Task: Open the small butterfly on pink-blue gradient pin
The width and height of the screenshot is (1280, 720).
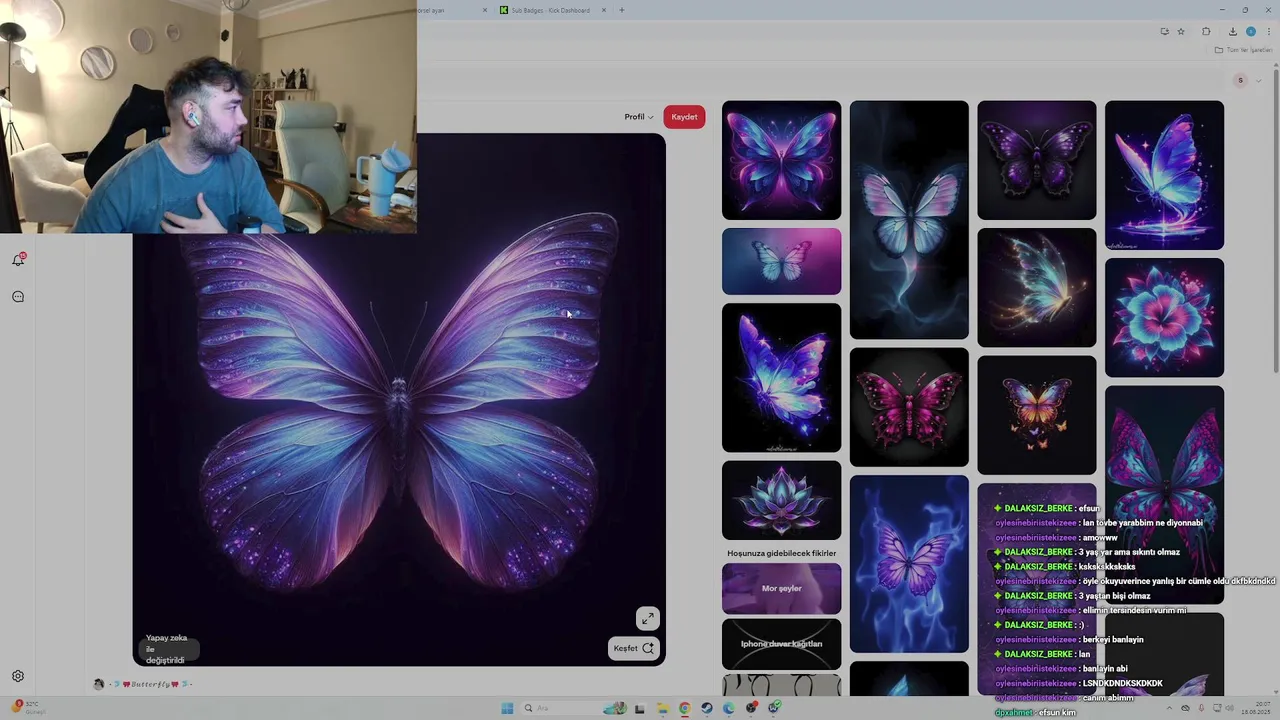Action: [x=781, y=262]
